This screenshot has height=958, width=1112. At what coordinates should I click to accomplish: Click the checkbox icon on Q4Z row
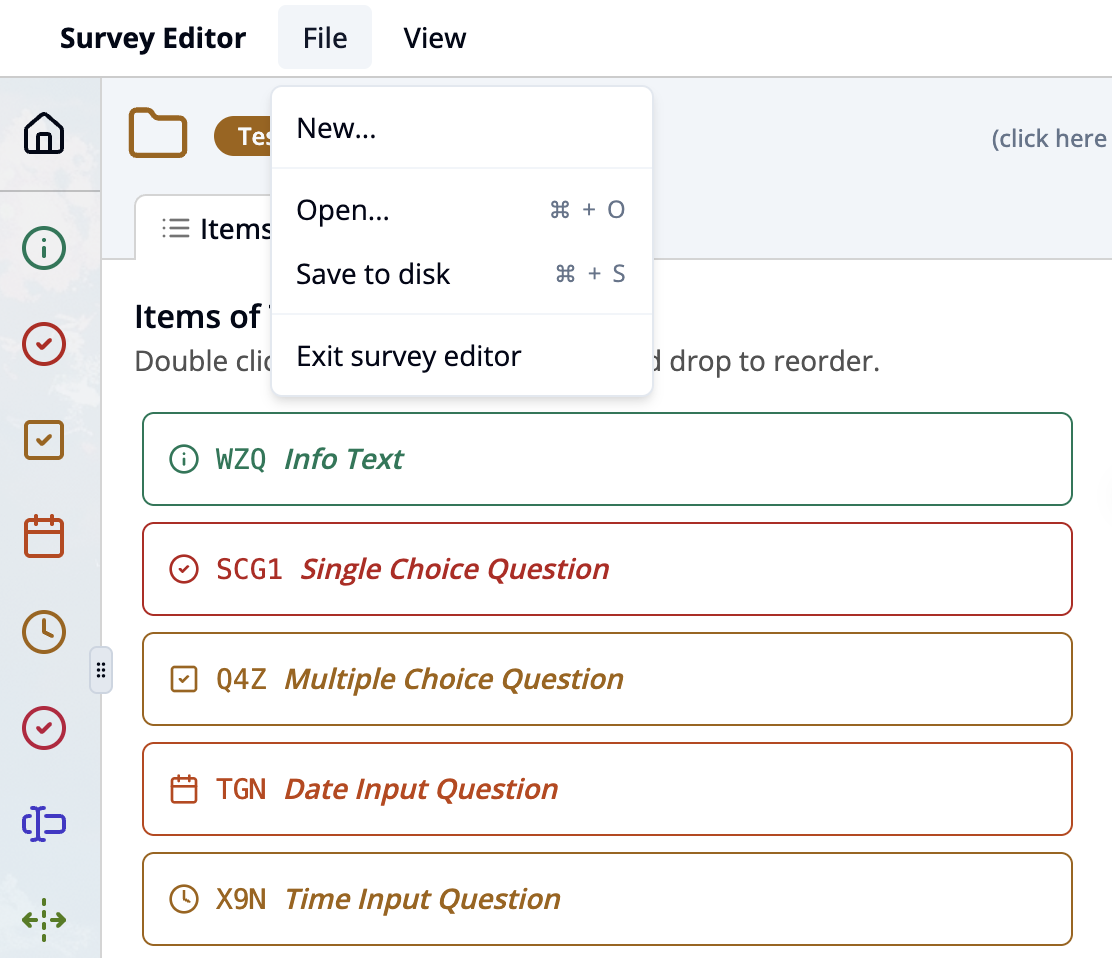tap(184, 679)
